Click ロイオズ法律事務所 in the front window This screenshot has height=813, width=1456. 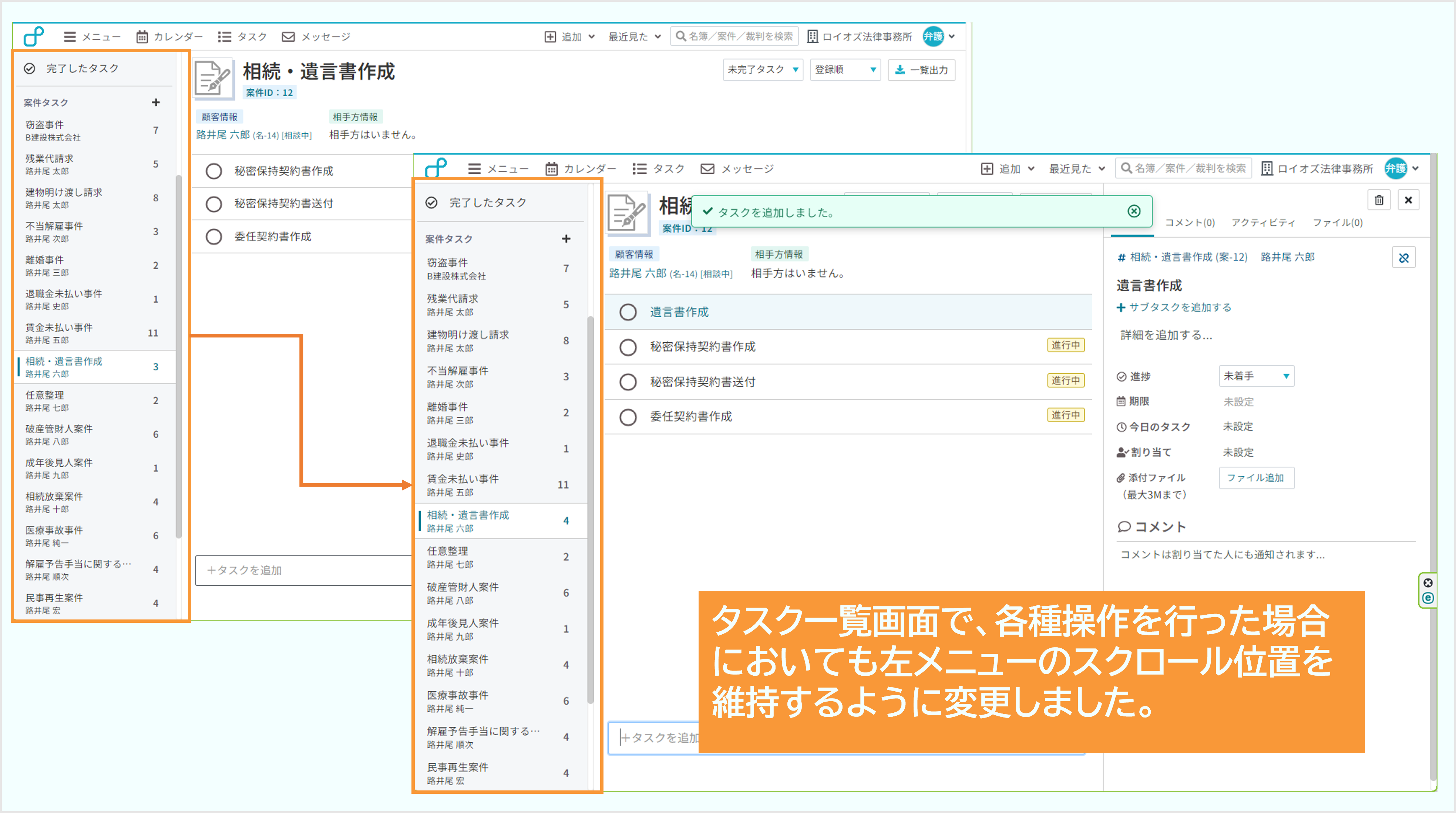[x=1317, y=168]
